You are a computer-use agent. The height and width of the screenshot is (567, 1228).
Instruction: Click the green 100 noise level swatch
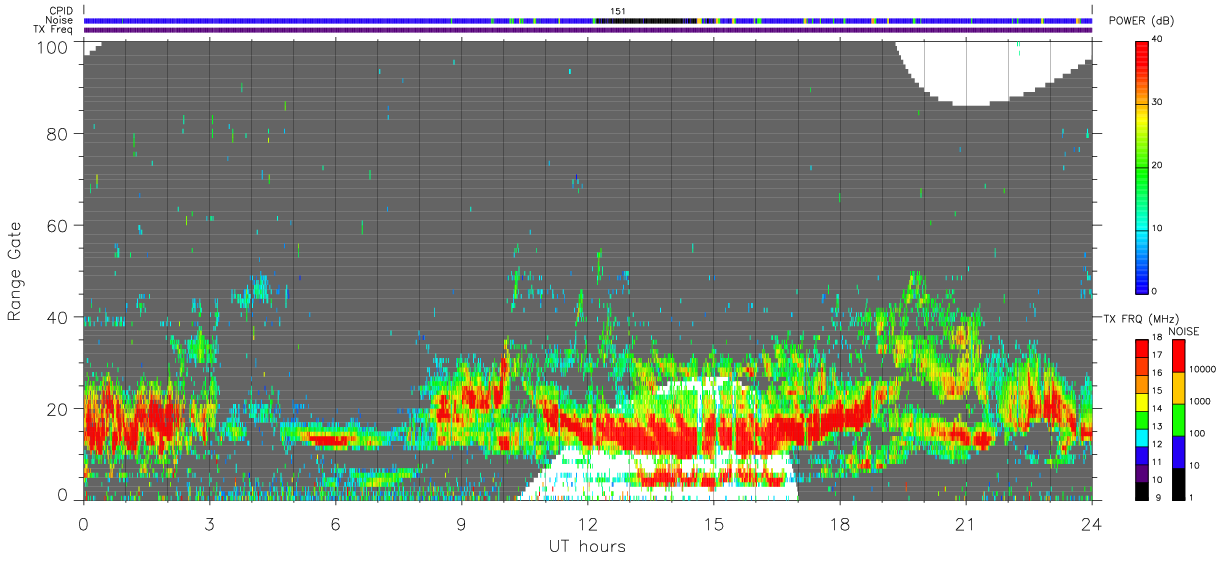pyautogui.click(x=1180, y=420)
